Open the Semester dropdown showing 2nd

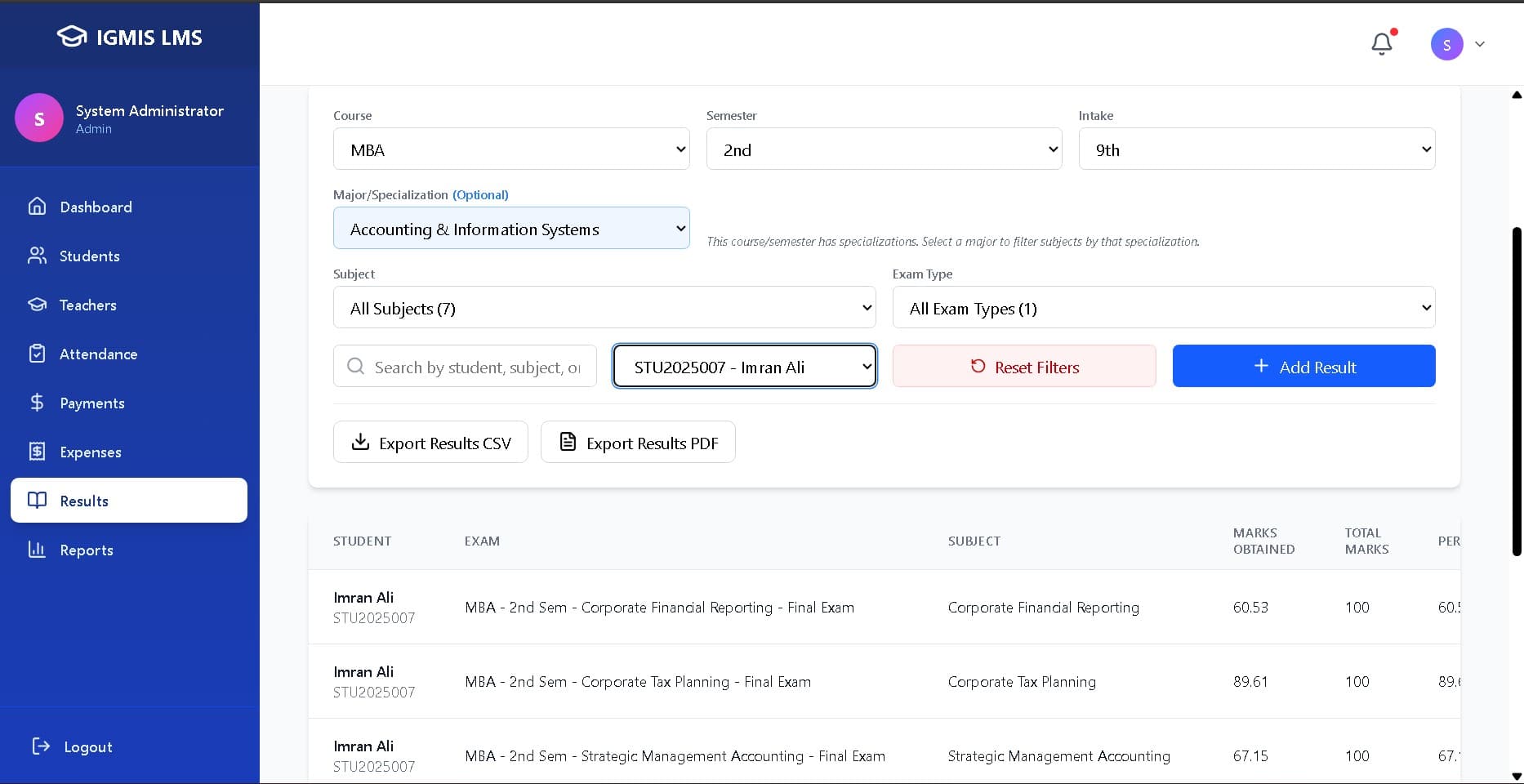[x=884, y=149]
